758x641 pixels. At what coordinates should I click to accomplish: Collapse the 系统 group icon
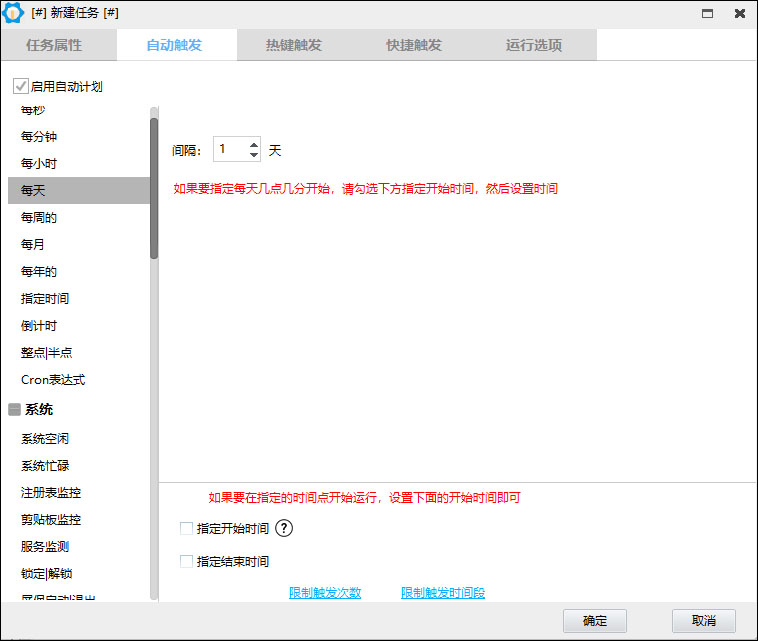15,409
